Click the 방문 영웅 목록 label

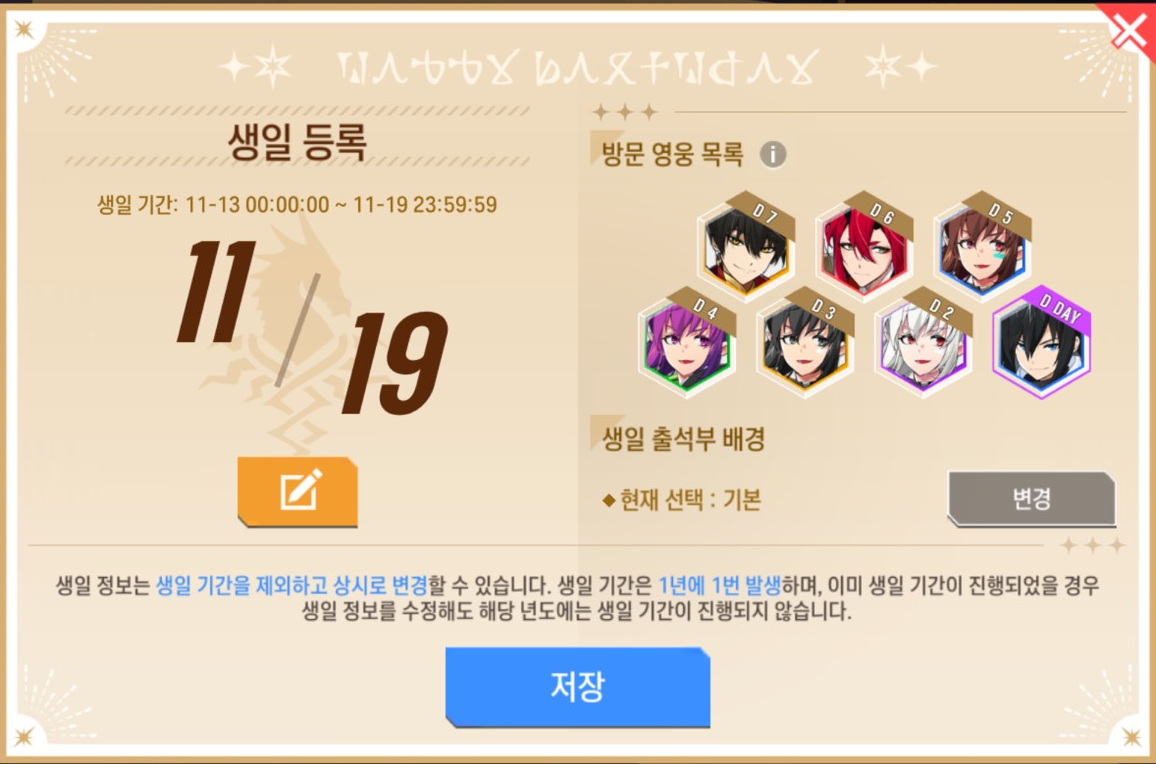672,155
